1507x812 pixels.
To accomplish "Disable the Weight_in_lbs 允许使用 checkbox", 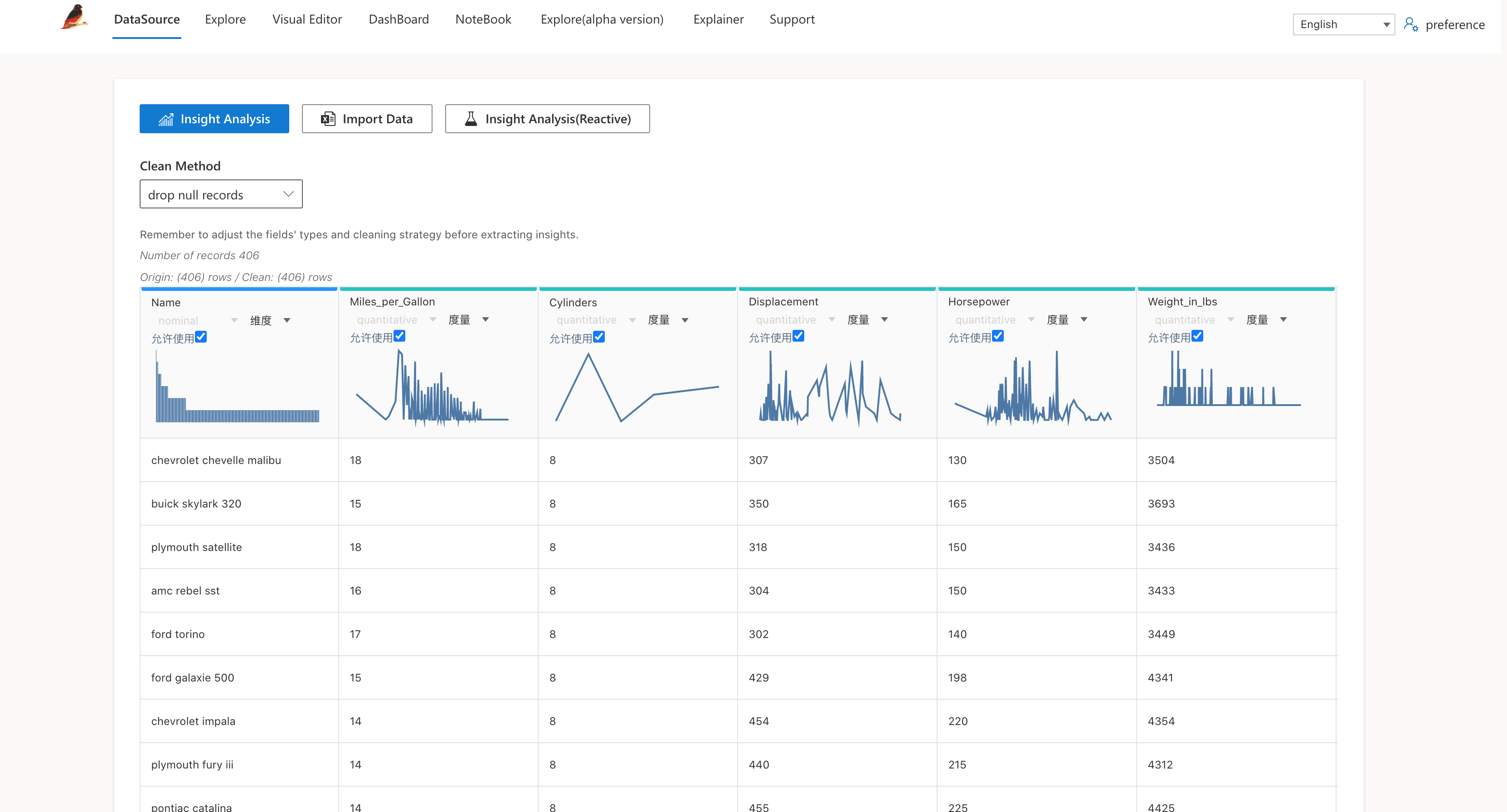I will coord(1197,336).
